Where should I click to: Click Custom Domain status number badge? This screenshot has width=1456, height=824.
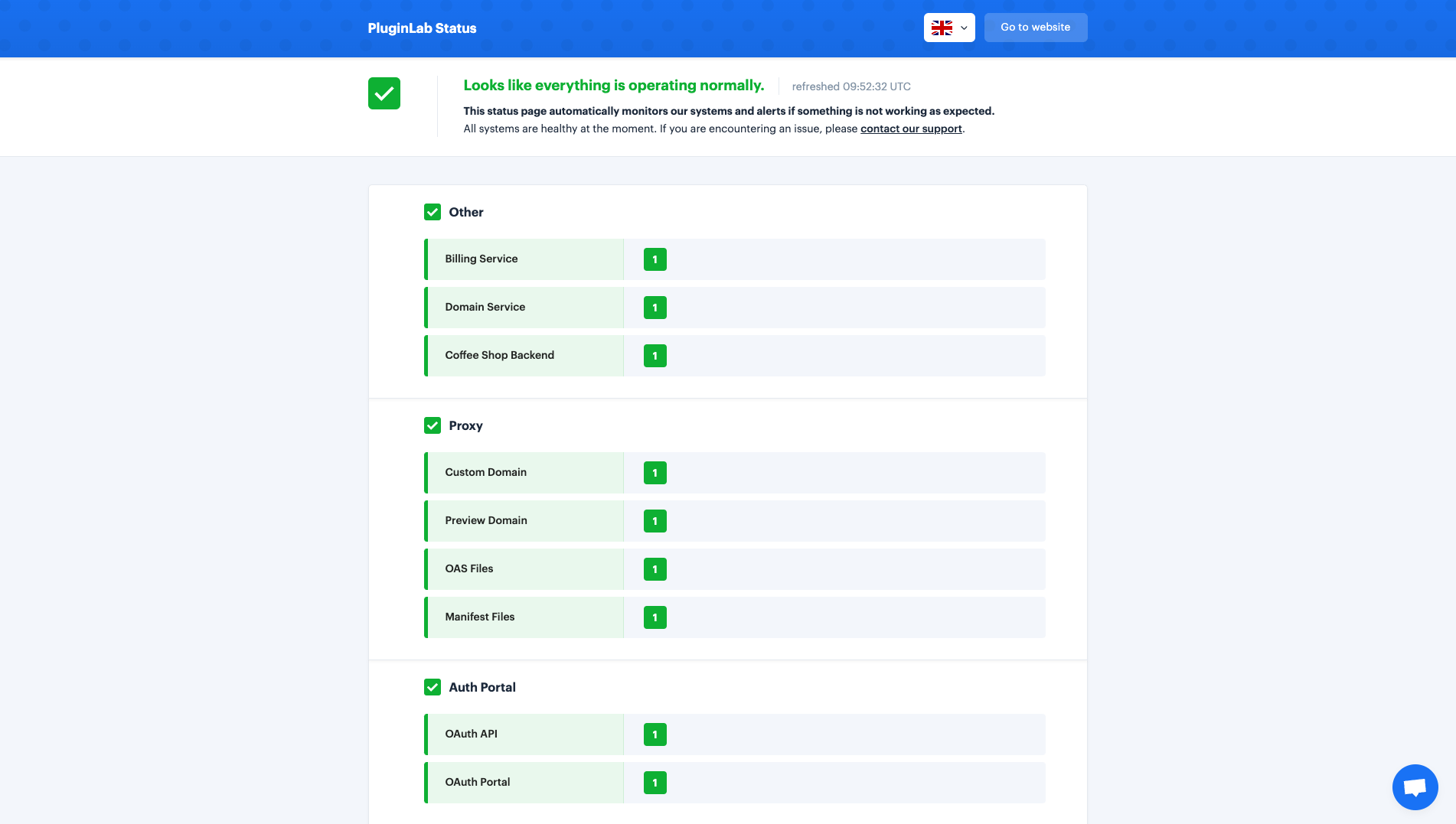tap(655, 473)
